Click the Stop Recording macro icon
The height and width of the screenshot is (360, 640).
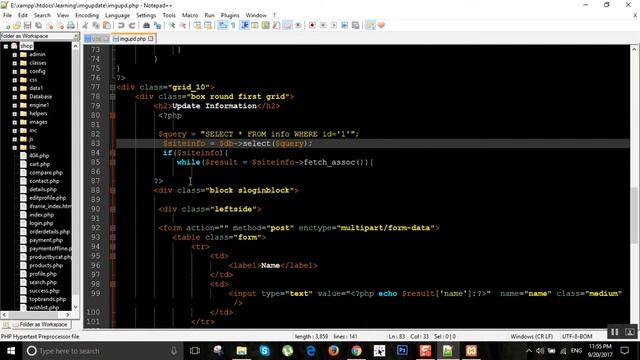pyautogui.click(x=323, y=26)
